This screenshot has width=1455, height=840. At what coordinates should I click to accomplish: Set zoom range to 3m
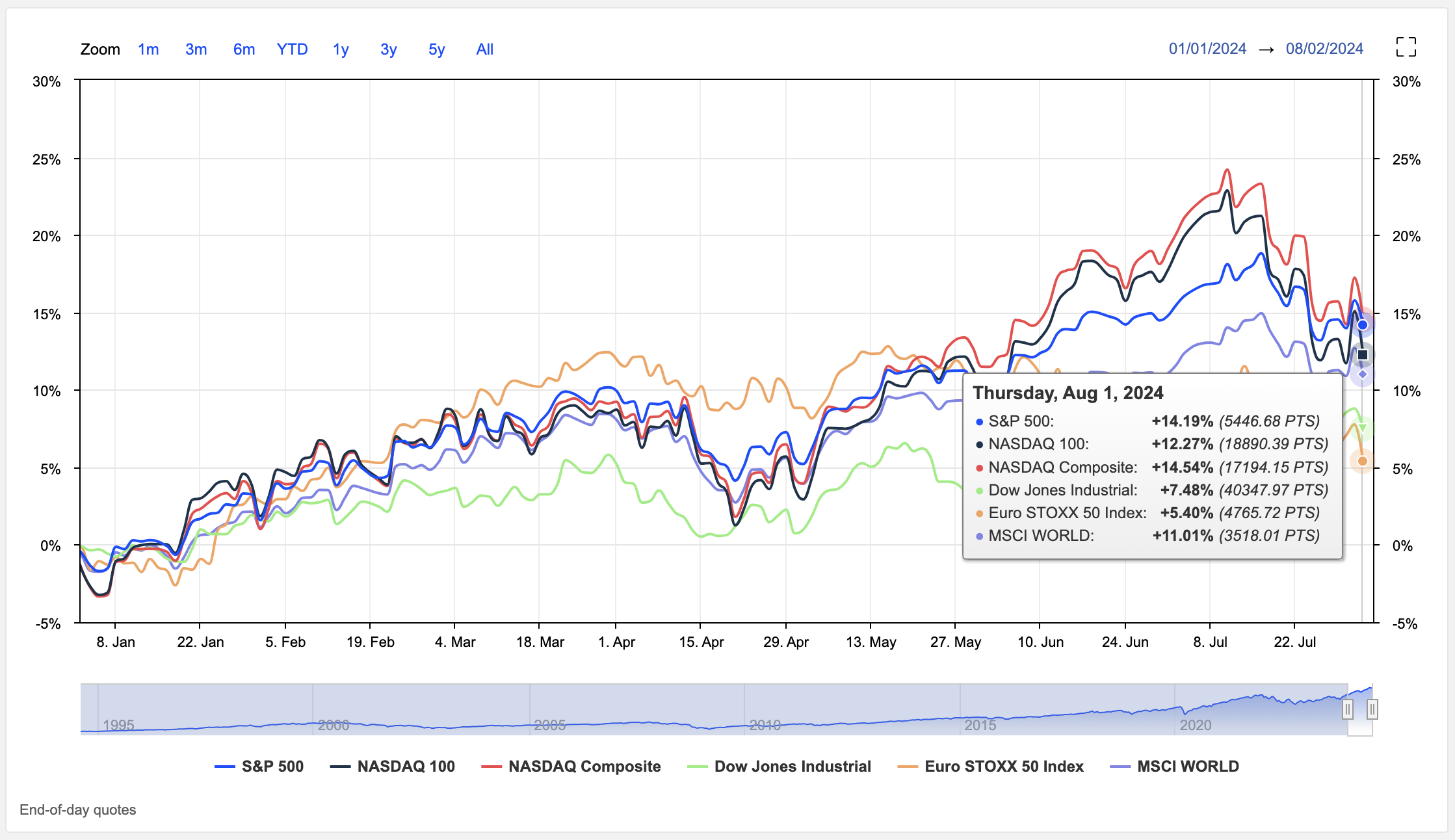(x=196, y=49)
